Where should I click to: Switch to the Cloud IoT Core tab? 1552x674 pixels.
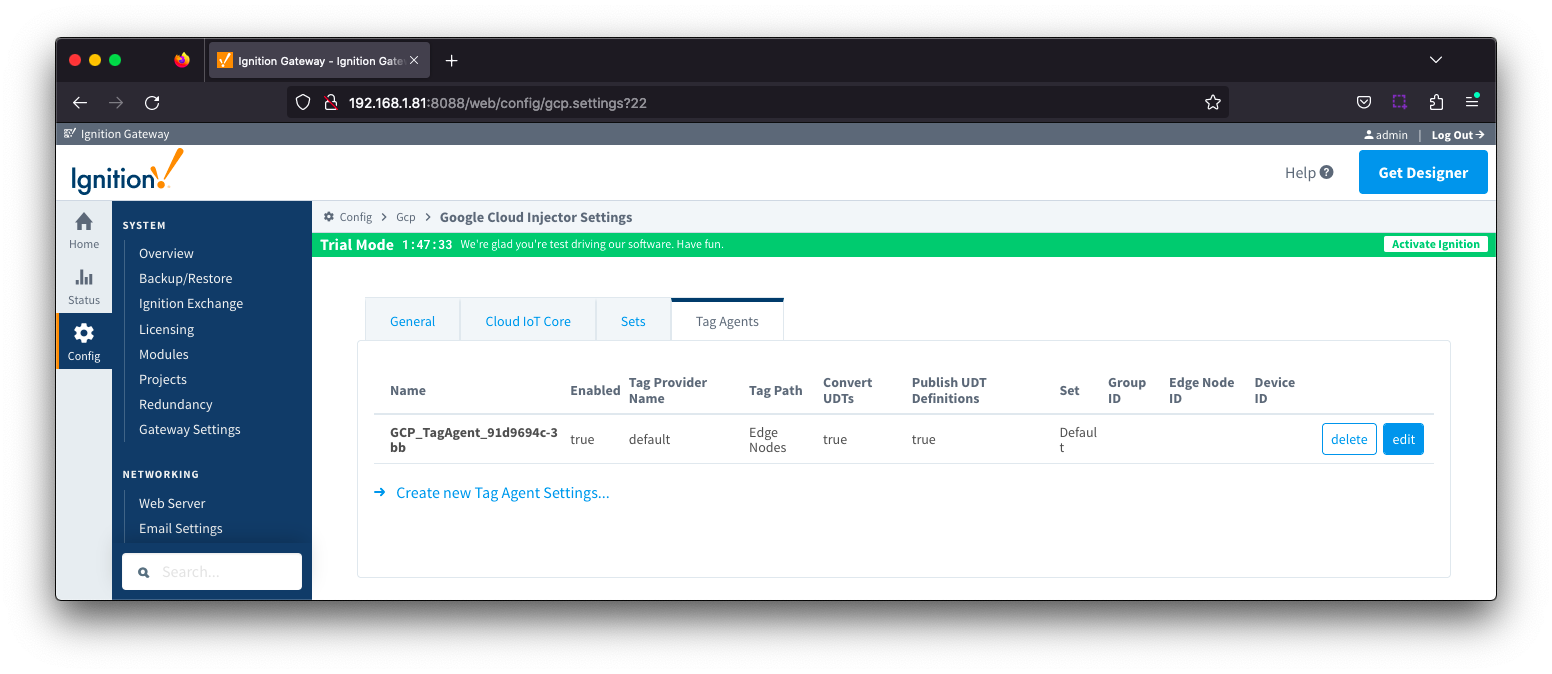click(528, 321)
